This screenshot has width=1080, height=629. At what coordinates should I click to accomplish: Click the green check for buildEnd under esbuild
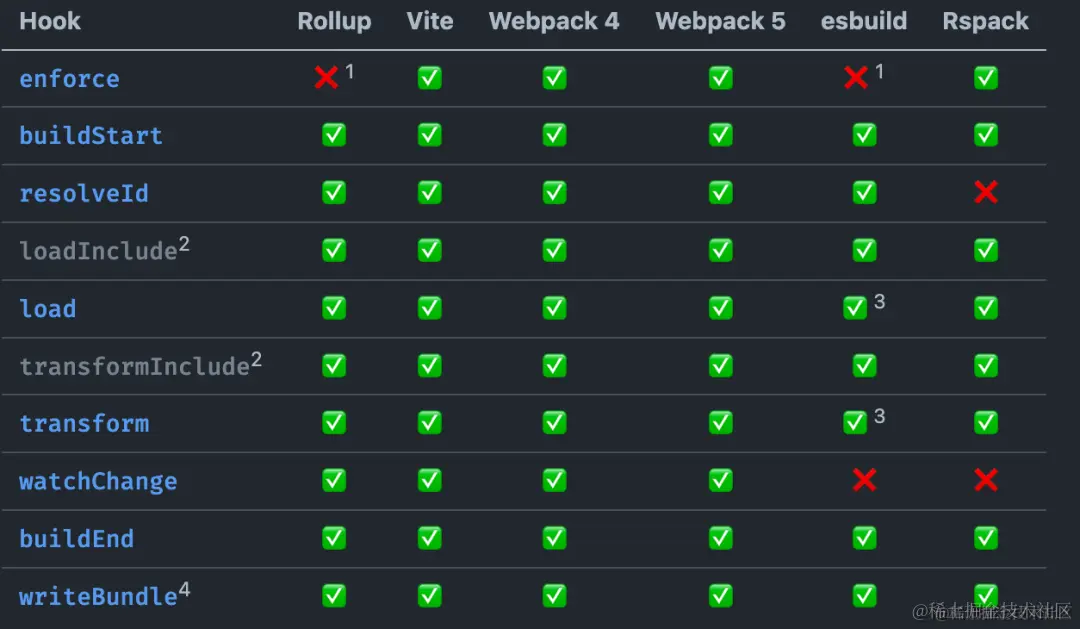point(864,537)
